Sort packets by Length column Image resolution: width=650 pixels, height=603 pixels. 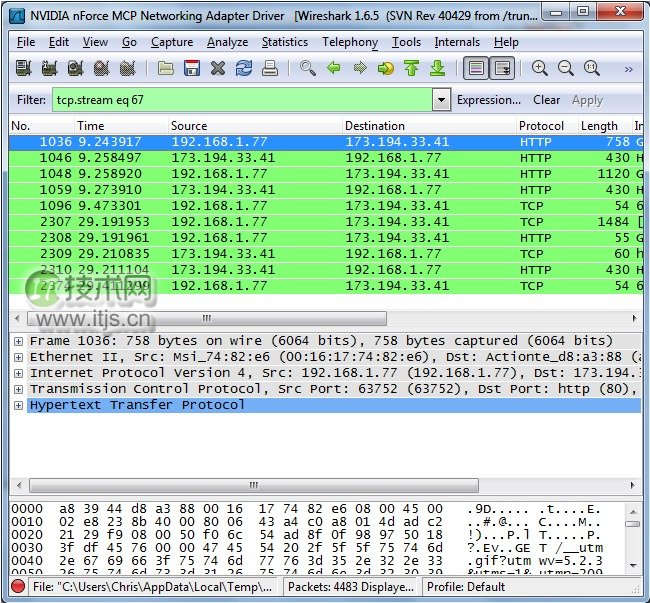point(605,126)
